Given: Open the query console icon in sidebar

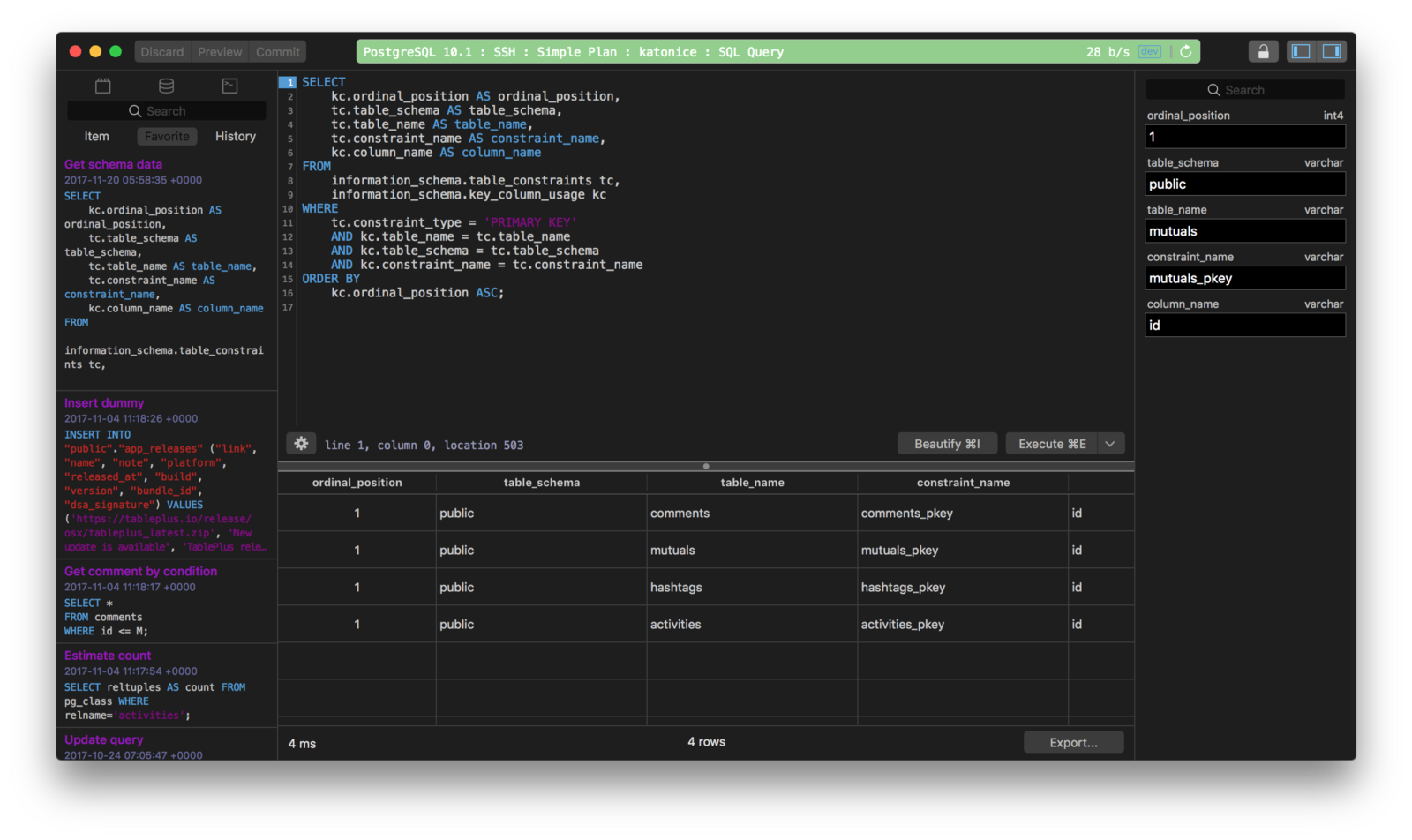Looking at the screenshot, I should 229,86.
